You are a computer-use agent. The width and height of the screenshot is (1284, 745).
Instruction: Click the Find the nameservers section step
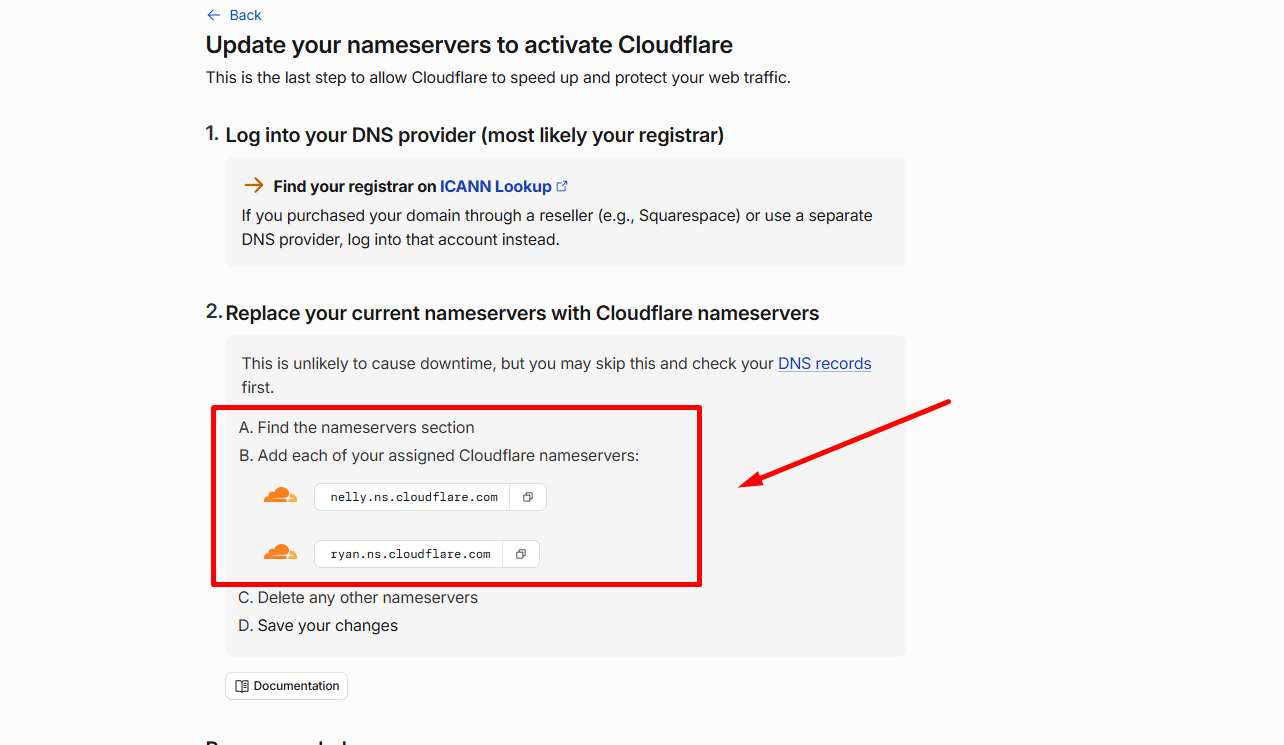coord(356,428)
